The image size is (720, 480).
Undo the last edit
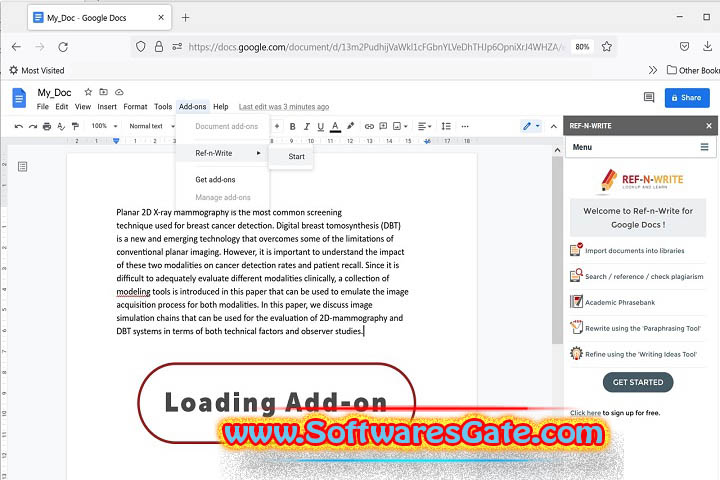18,126
